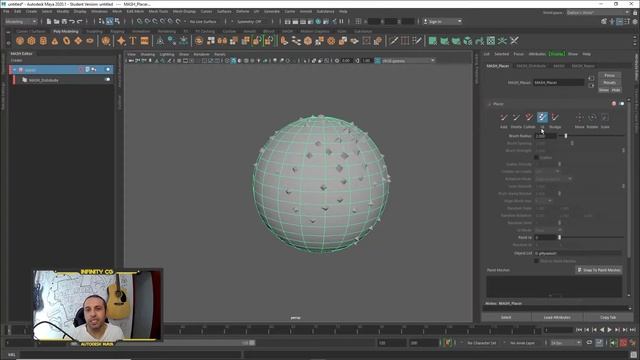Click the polygon Type tool shelf icon

[133, 41]
